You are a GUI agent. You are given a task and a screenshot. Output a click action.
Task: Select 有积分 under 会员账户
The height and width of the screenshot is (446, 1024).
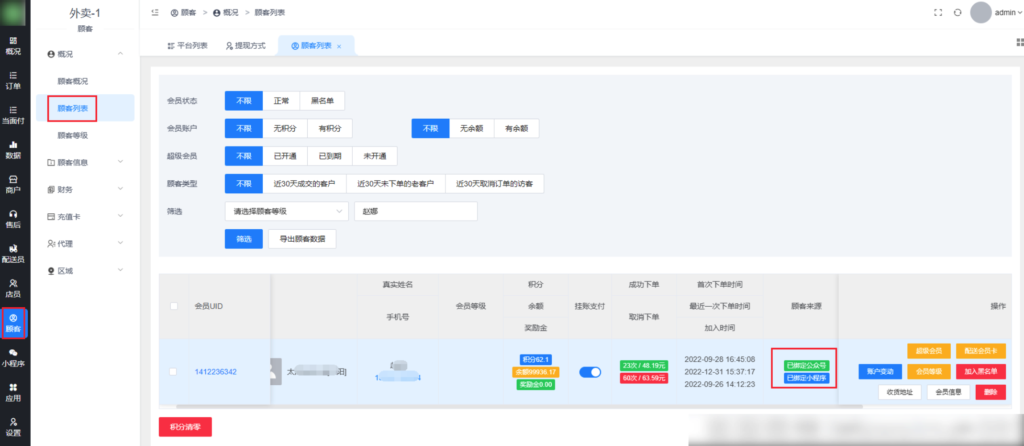(x=330, y=129)
